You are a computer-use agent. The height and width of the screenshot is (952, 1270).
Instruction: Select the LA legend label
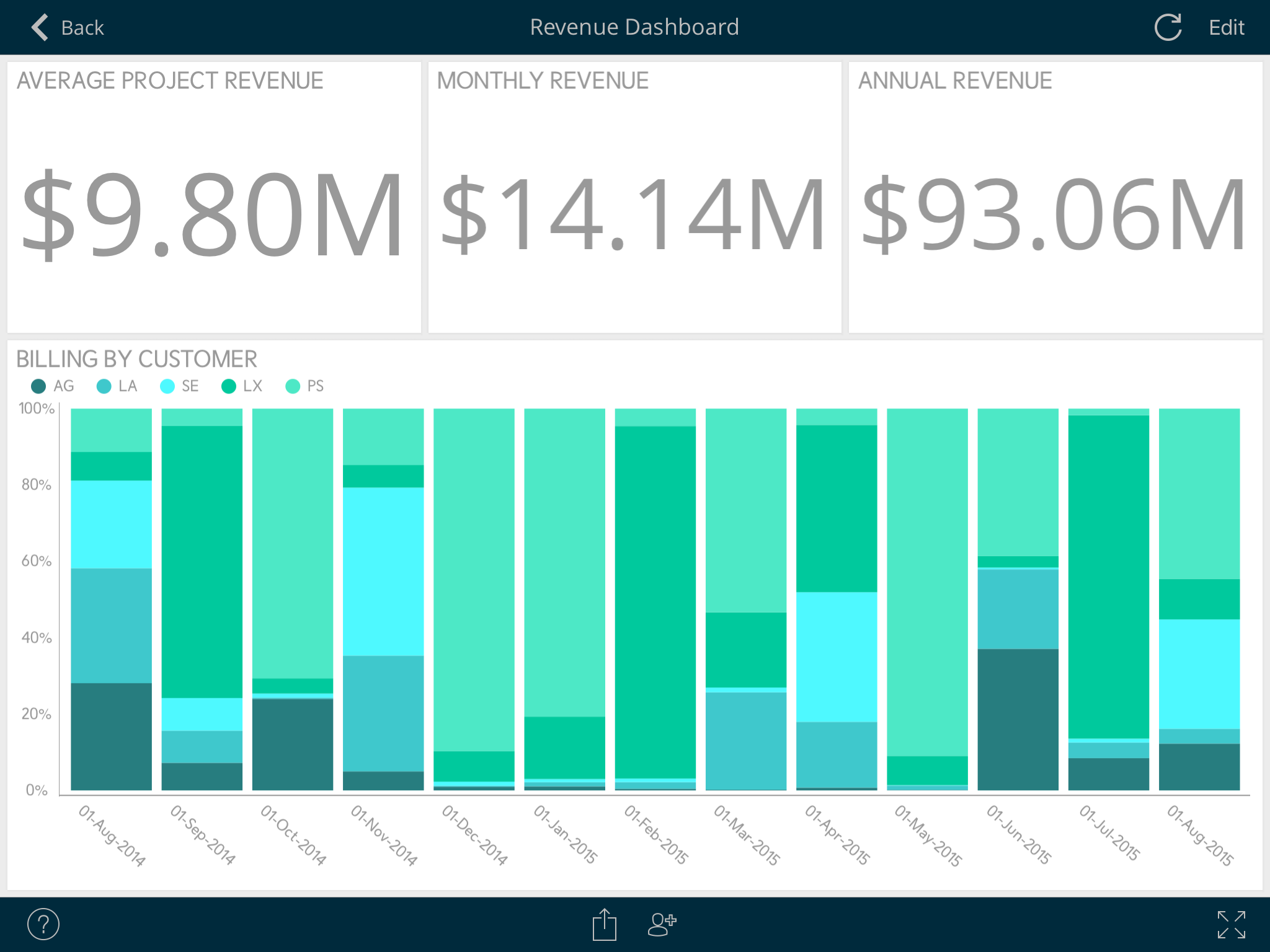pos(128,386)
